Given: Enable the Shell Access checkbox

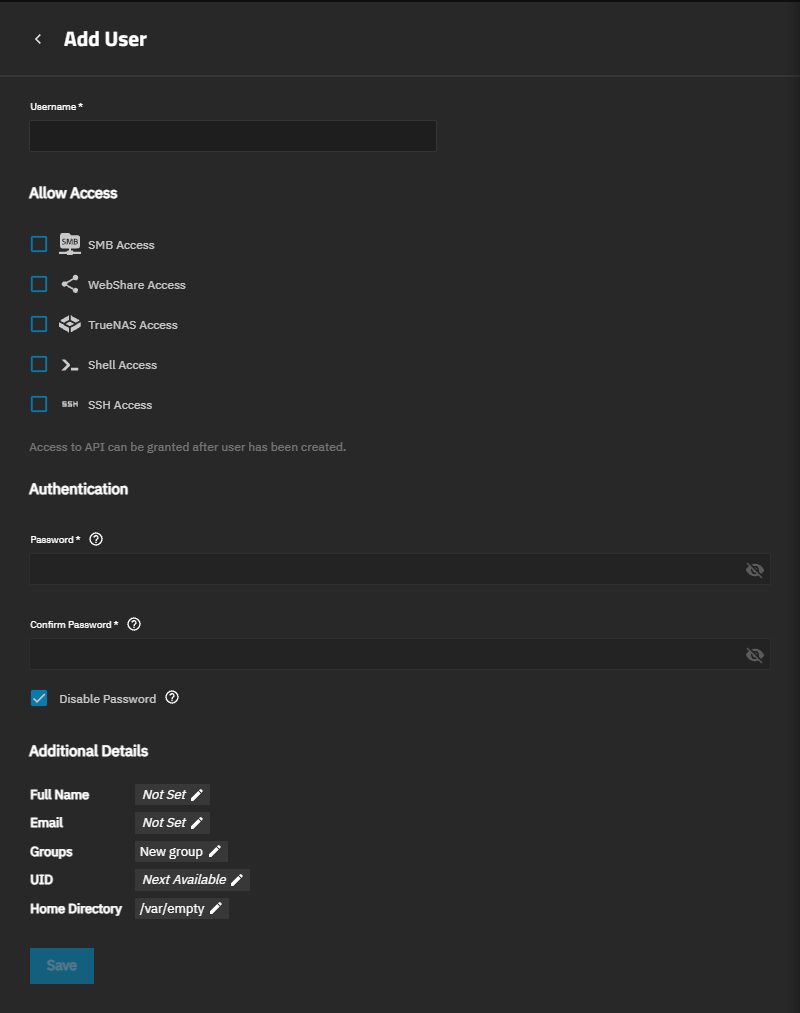Looking at the screenshot, I should pyautogui.click(x=39, y=364).
